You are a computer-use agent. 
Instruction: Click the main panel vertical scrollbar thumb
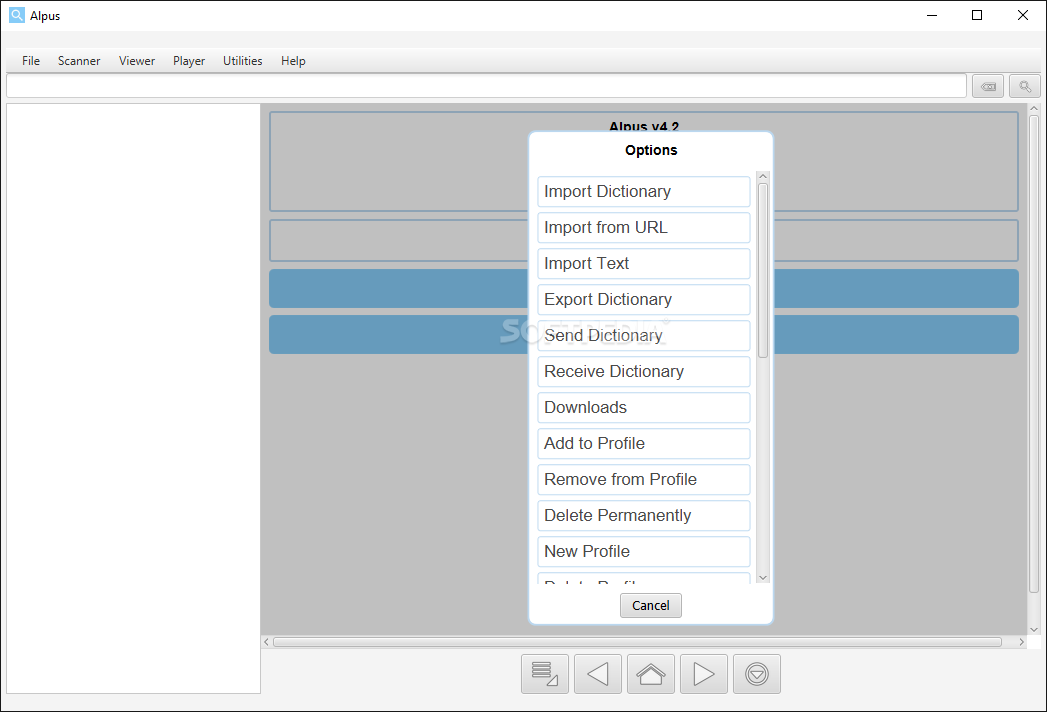[x=1034, y=354]
